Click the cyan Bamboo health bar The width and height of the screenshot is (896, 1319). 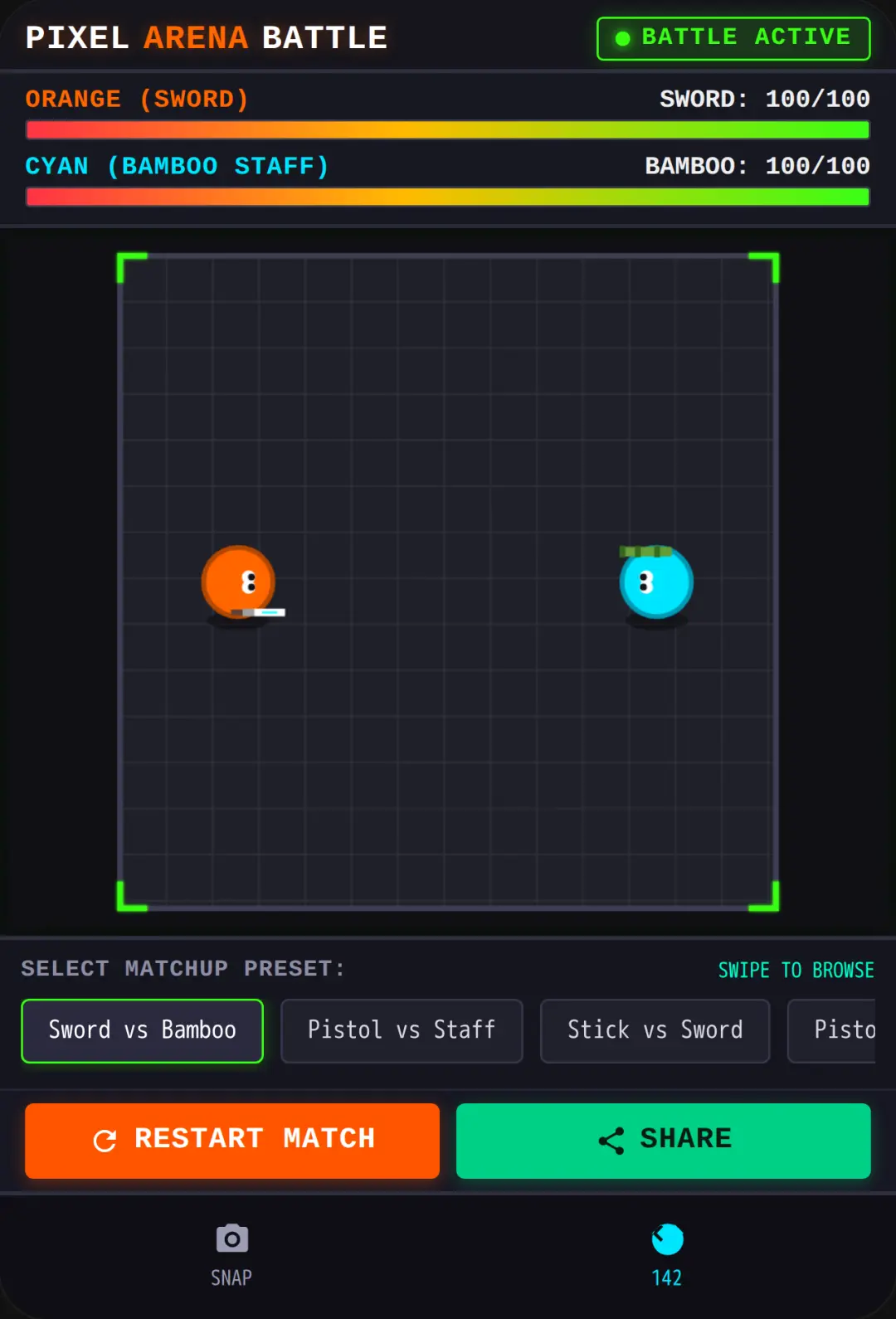tap(448, 197)
